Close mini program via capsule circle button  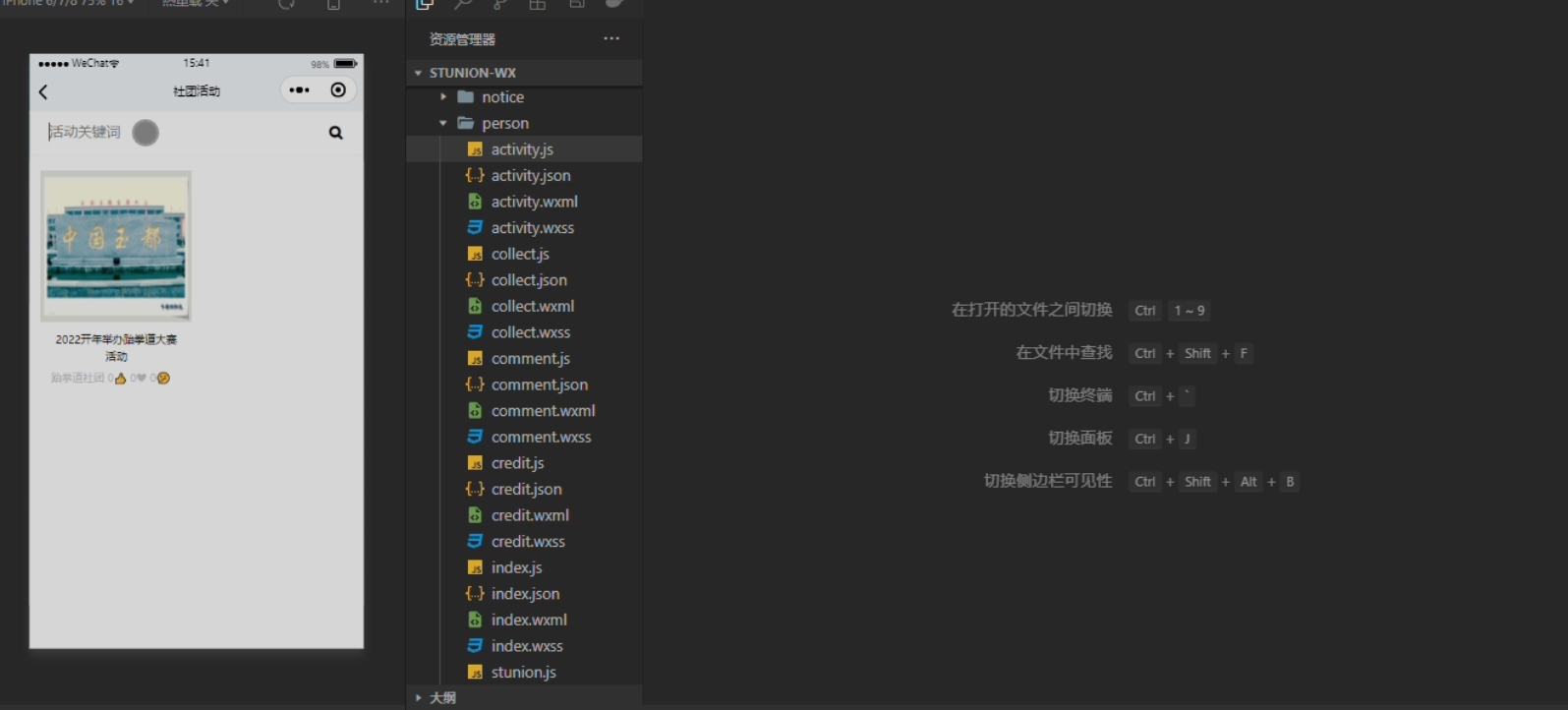338,90
